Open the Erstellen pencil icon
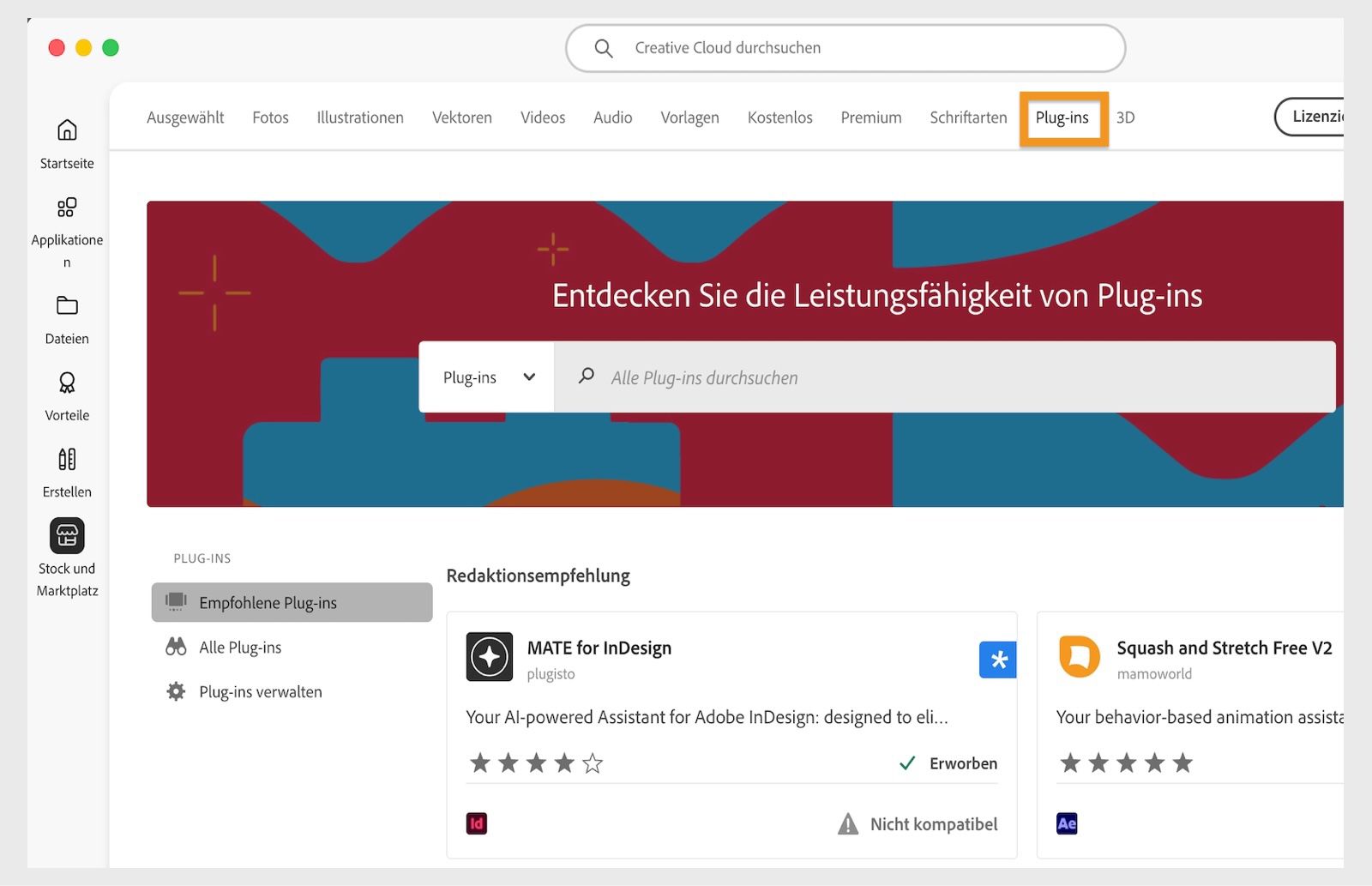The image size is (1372, 886). pyautogui.click(x=67, y=459)
